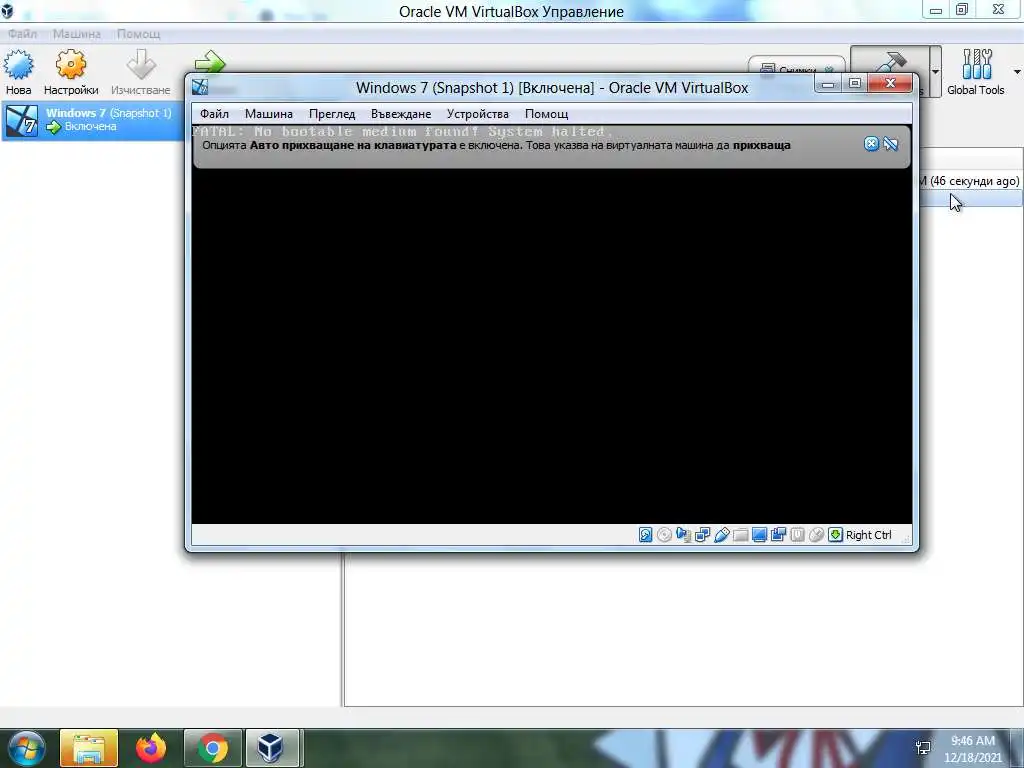The image size is (1024, 768).
Task: Click the Изчистване discard arrow icon
Action: click(x=141, y=65)
